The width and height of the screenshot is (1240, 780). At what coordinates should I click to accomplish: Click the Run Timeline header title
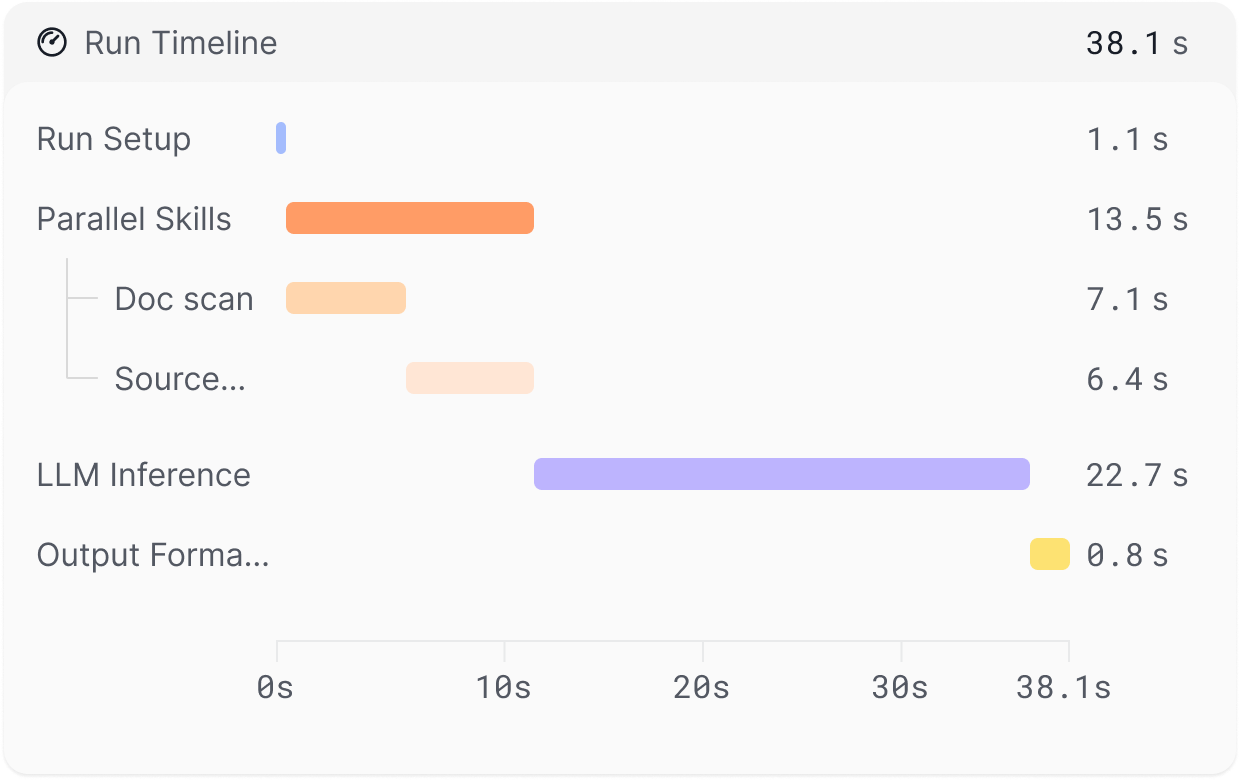(180, 43)
